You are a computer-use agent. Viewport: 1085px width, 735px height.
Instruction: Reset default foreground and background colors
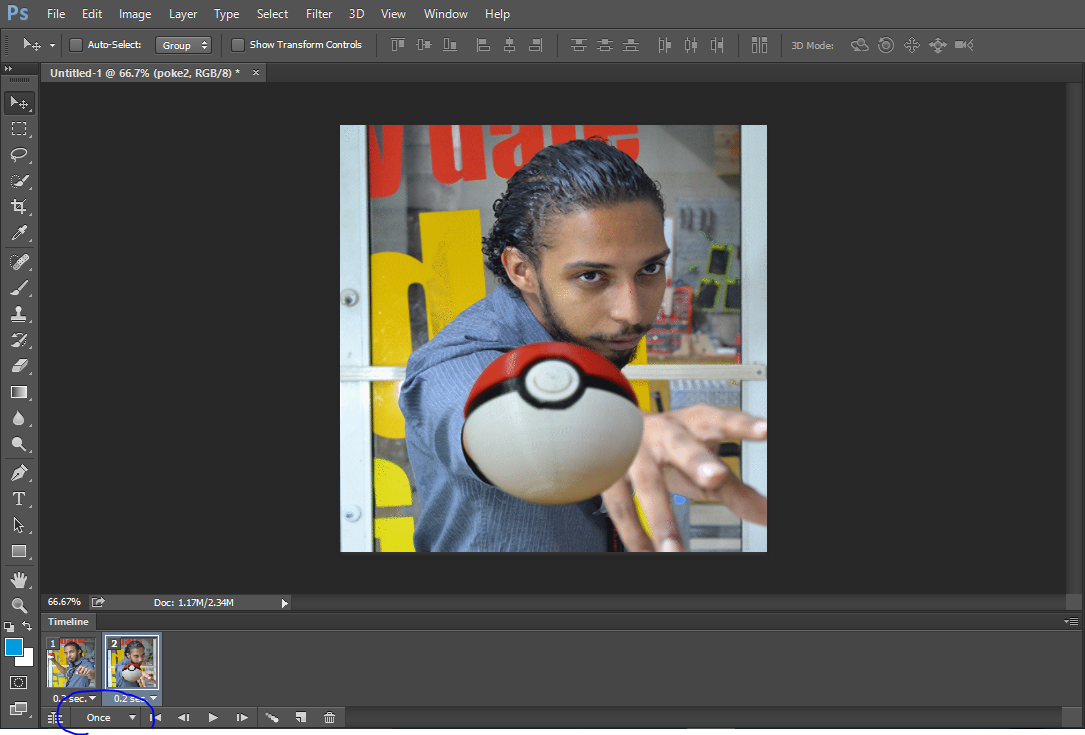click(x=9, y=626)
